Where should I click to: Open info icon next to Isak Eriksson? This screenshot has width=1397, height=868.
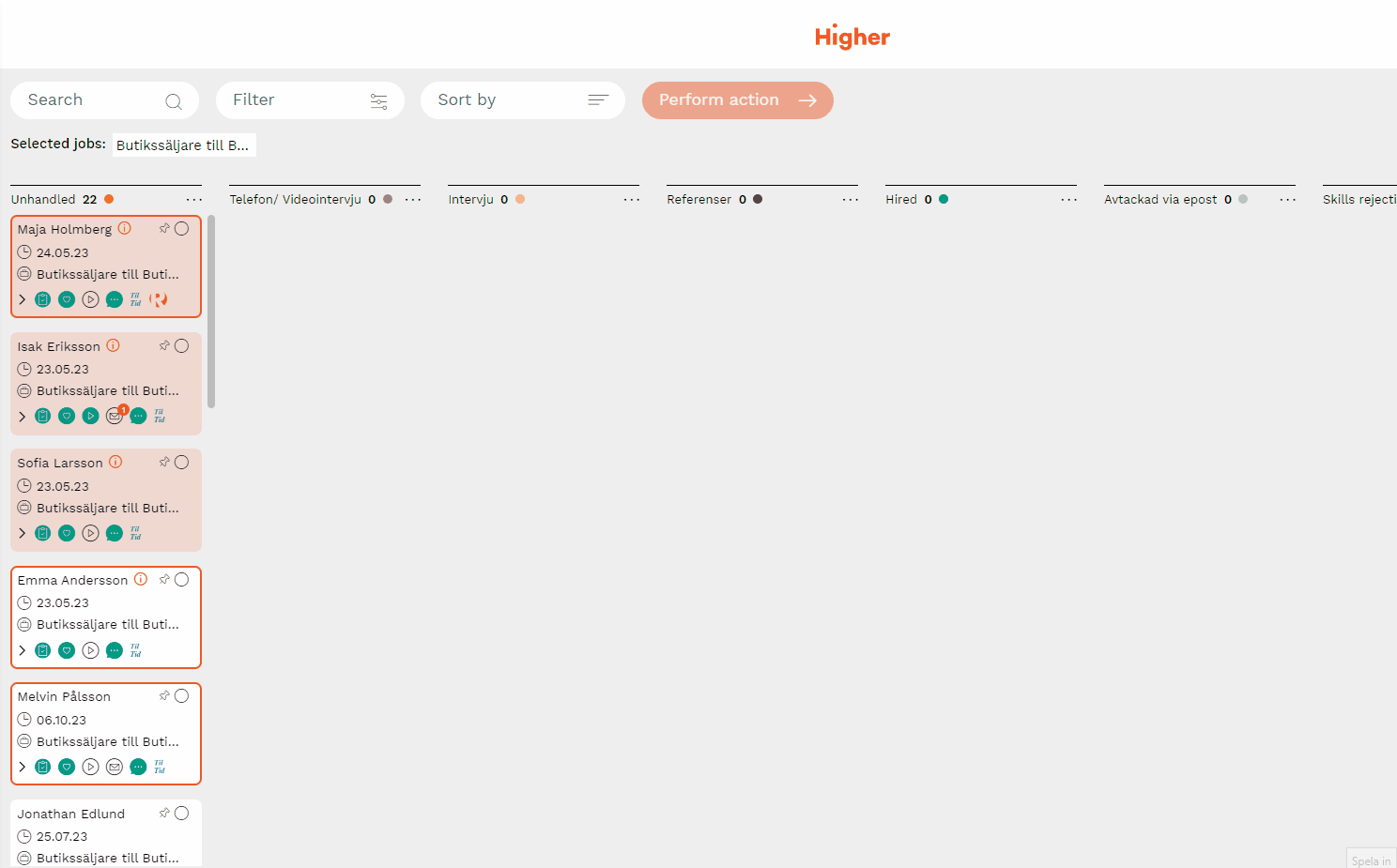(113, 345)
